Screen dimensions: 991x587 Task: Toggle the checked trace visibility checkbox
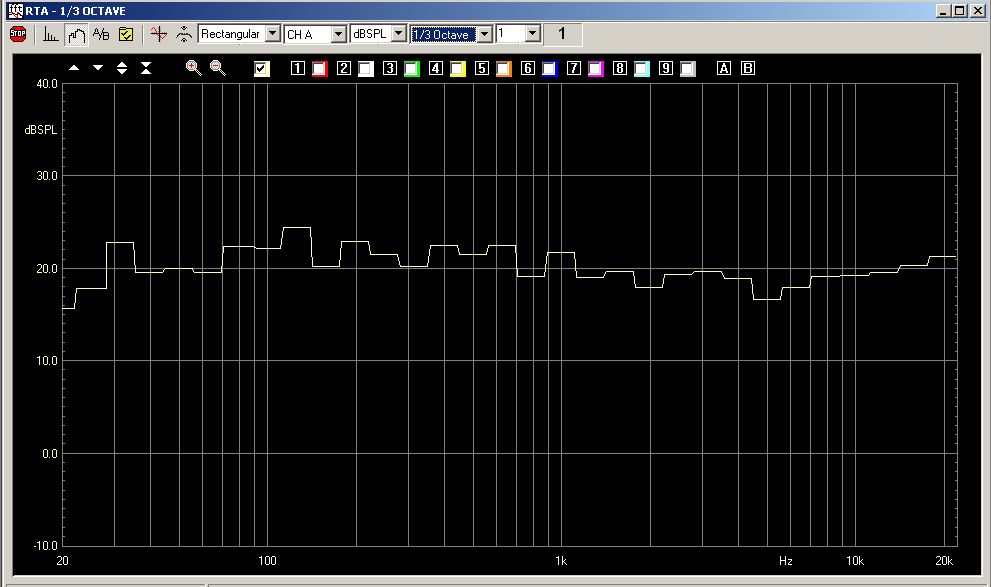tap(262, 69)
